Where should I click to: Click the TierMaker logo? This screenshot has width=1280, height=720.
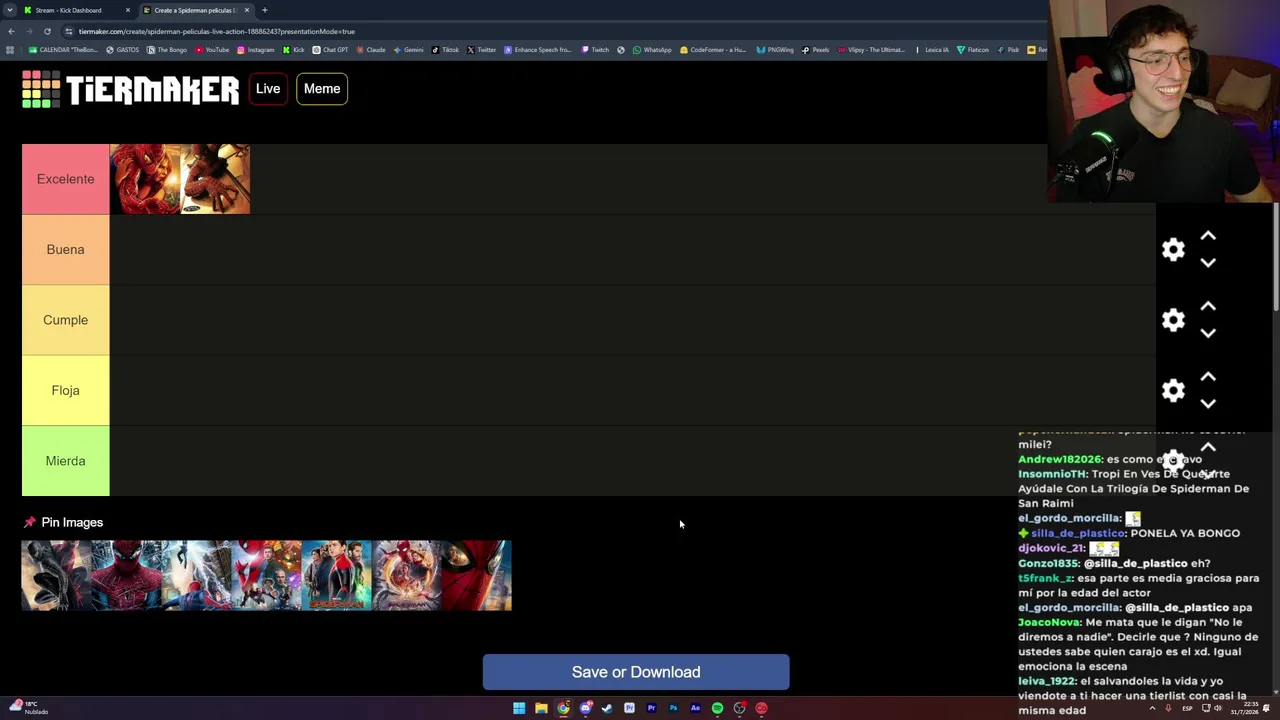click(131, 89)
